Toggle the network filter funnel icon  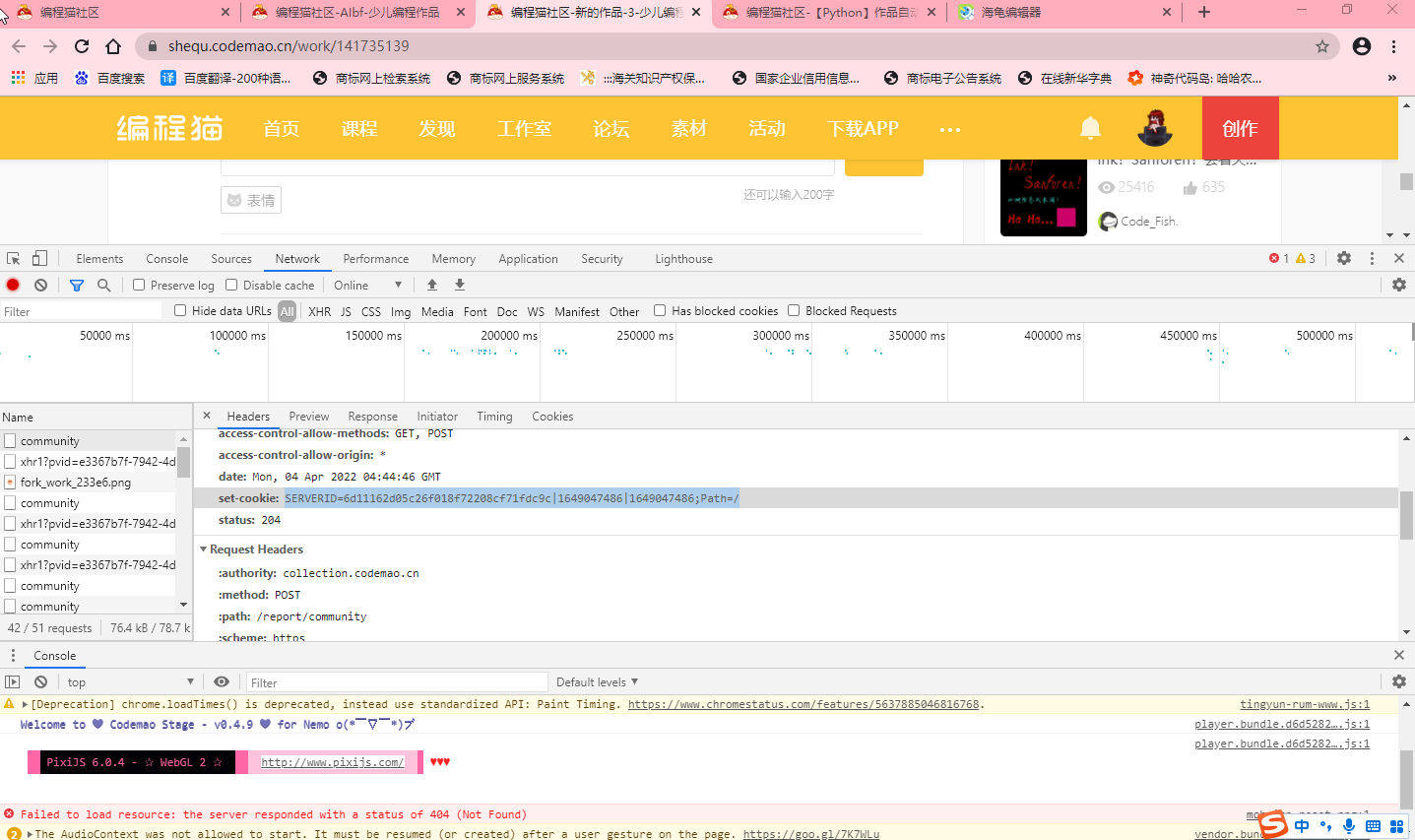77,285
